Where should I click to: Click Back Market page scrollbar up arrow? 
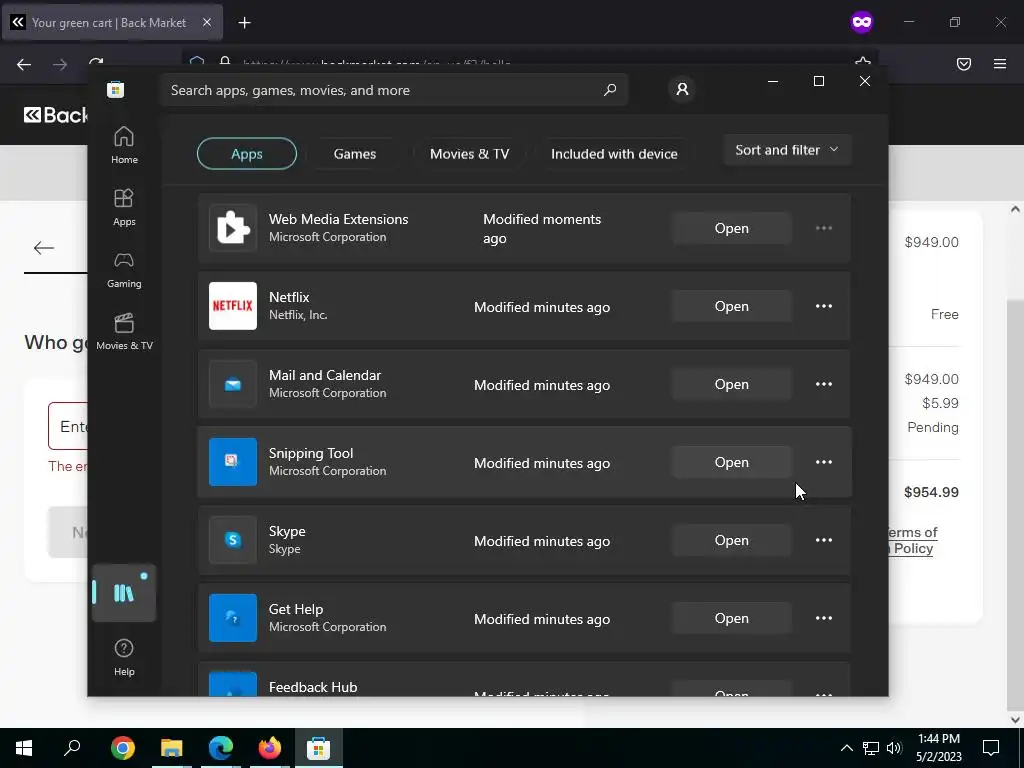pos(1015,209)
